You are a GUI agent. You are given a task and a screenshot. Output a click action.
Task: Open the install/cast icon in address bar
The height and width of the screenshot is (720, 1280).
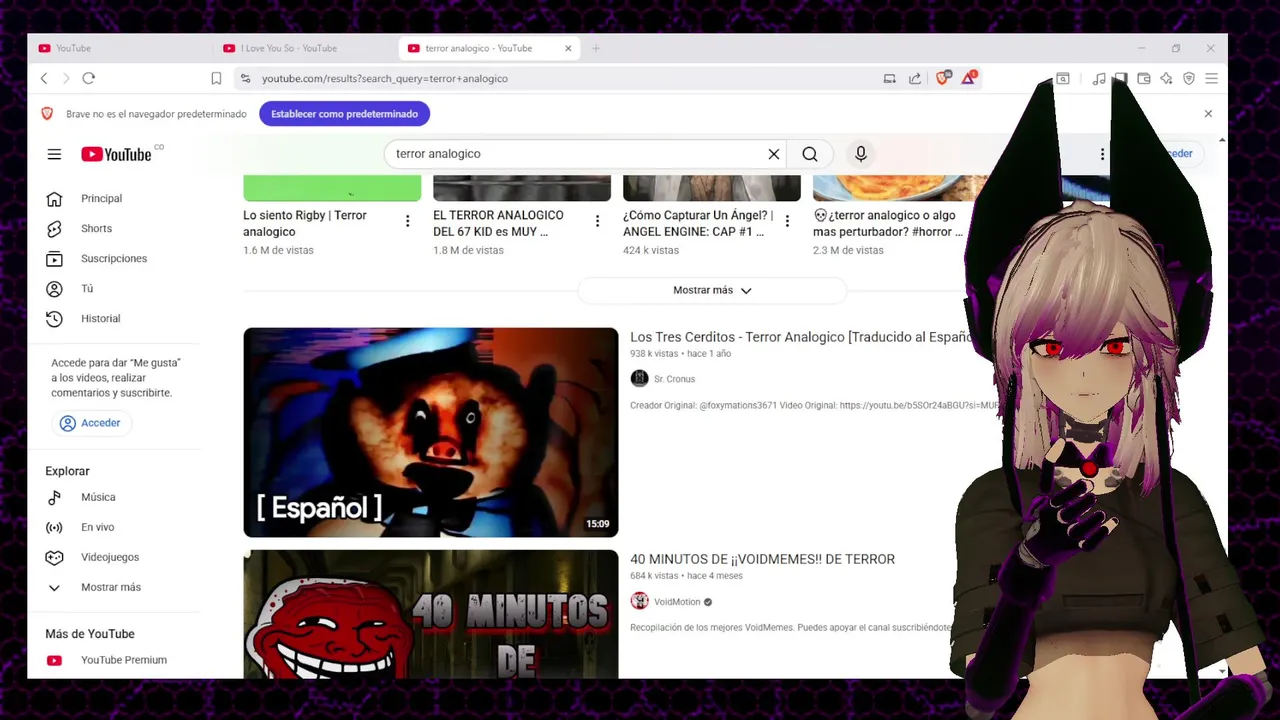click(x=889, y=78)
